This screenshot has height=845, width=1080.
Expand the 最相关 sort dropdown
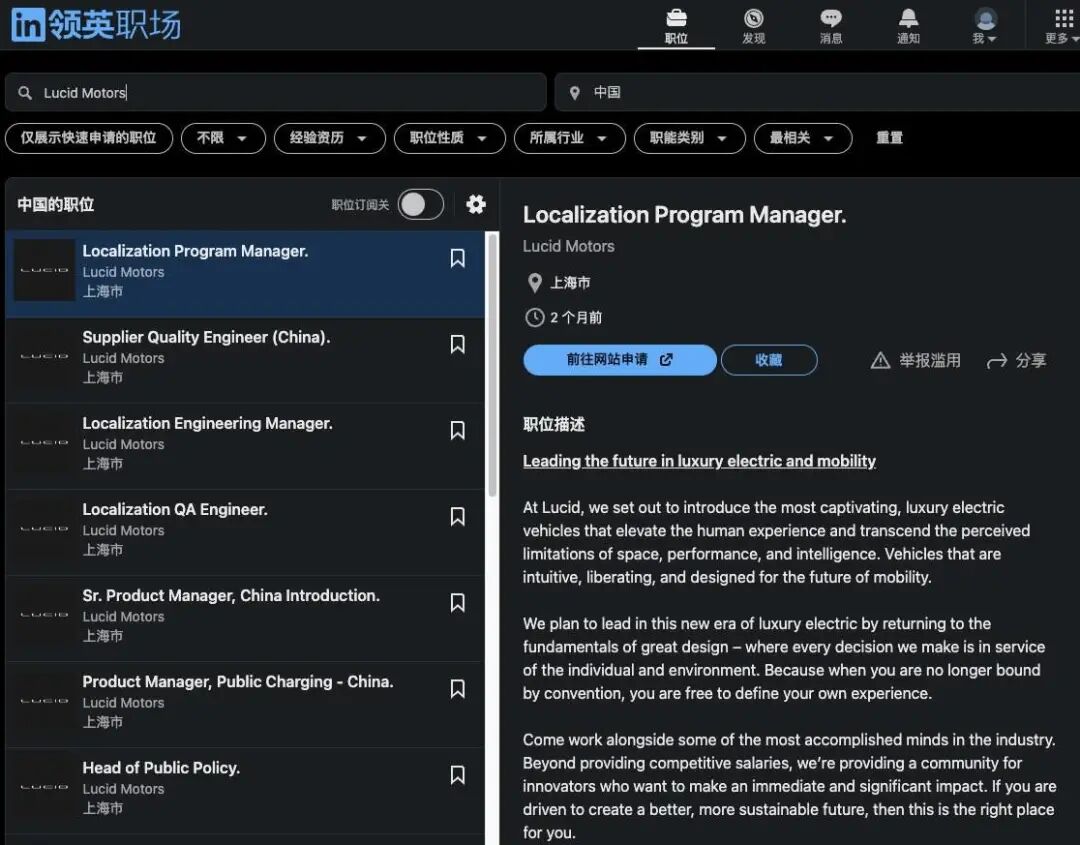click(803, 138)
